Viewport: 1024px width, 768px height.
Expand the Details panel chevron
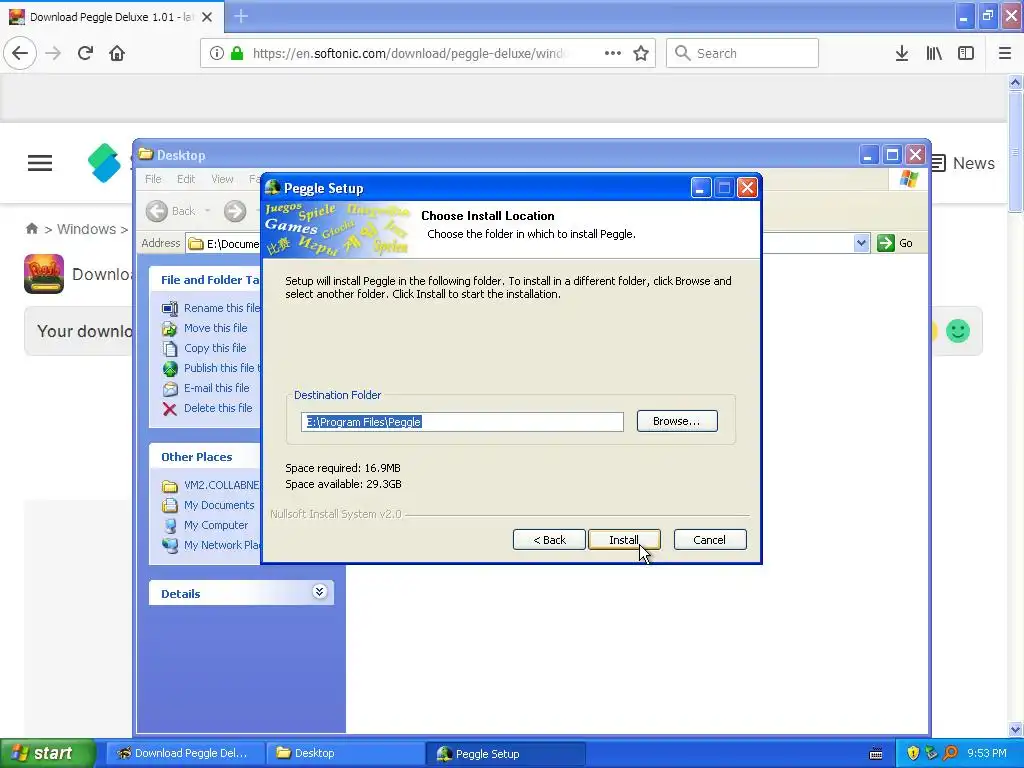coord(319,592)
